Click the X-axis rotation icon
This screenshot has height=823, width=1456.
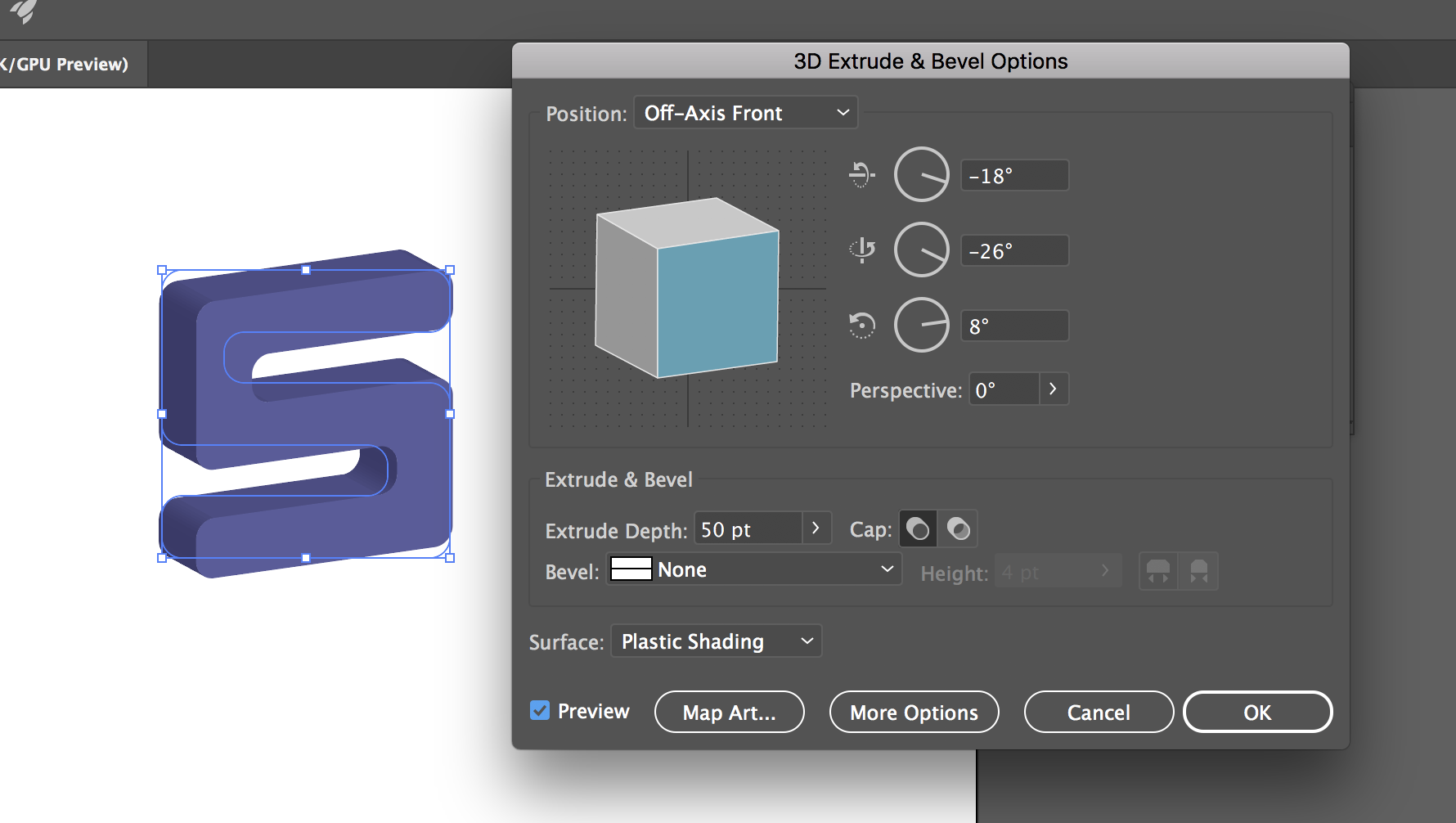861,174
